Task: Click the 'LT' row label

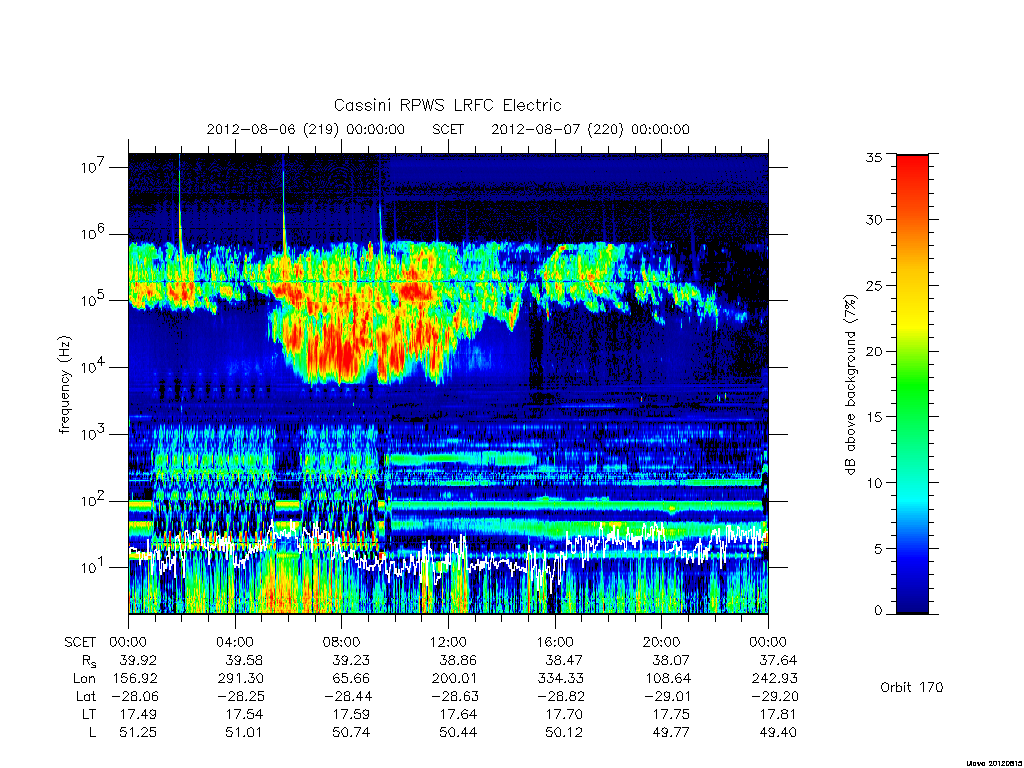Action: (x=89, y=714)
